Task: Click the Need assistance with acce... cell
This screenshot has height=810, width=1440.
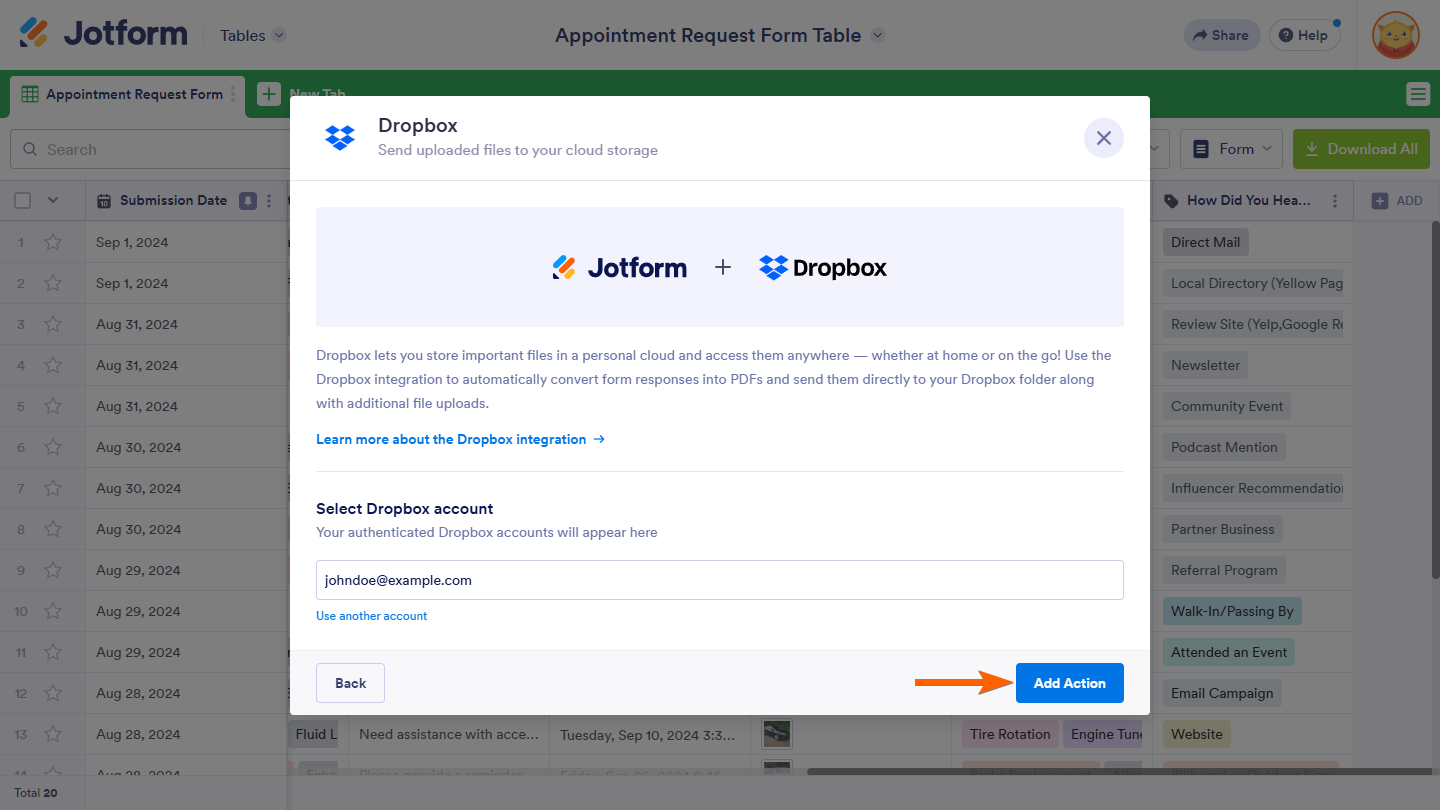Action: (450, 734)
